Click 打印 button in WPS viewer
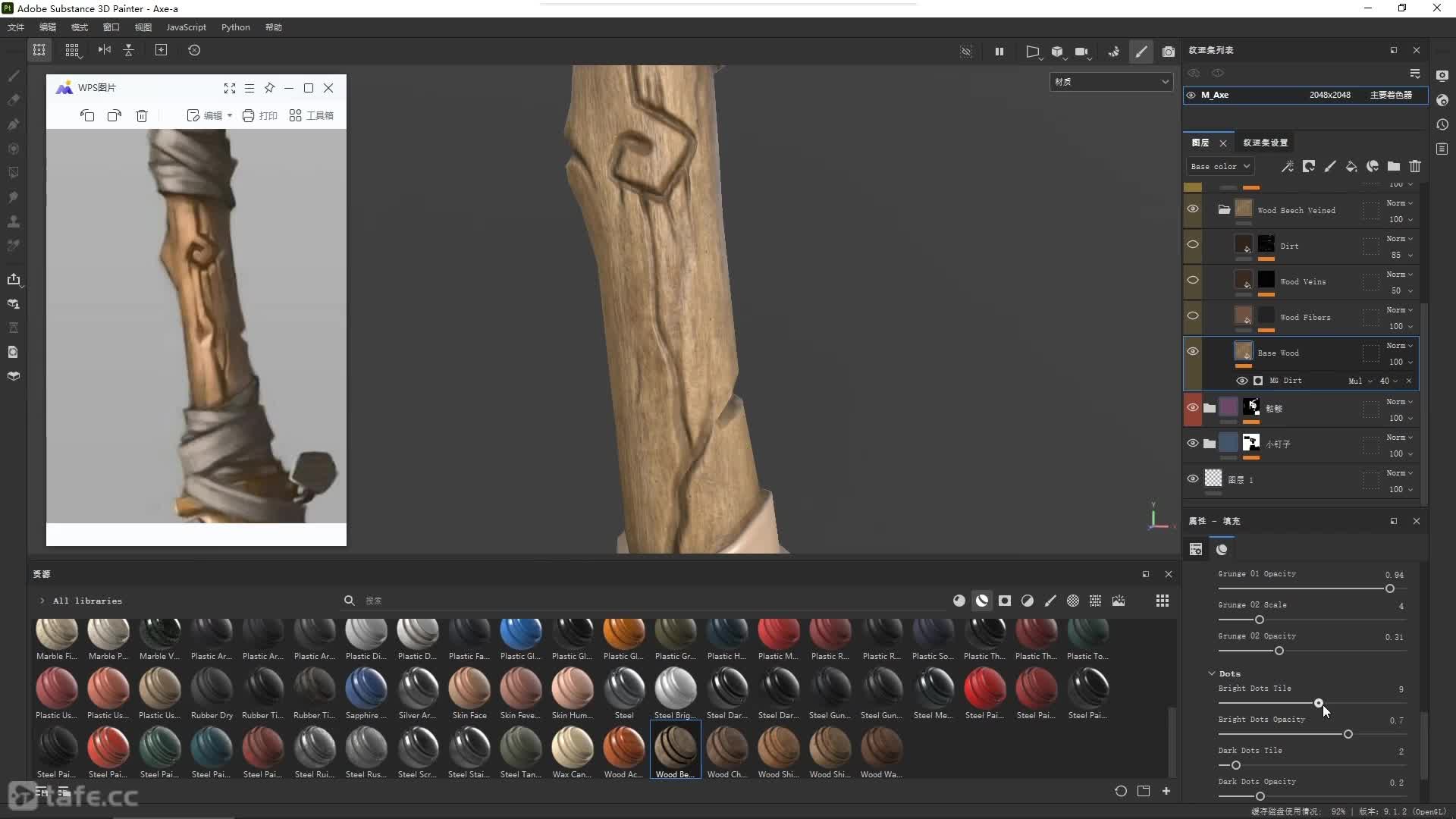 click(x=259, y=116)
